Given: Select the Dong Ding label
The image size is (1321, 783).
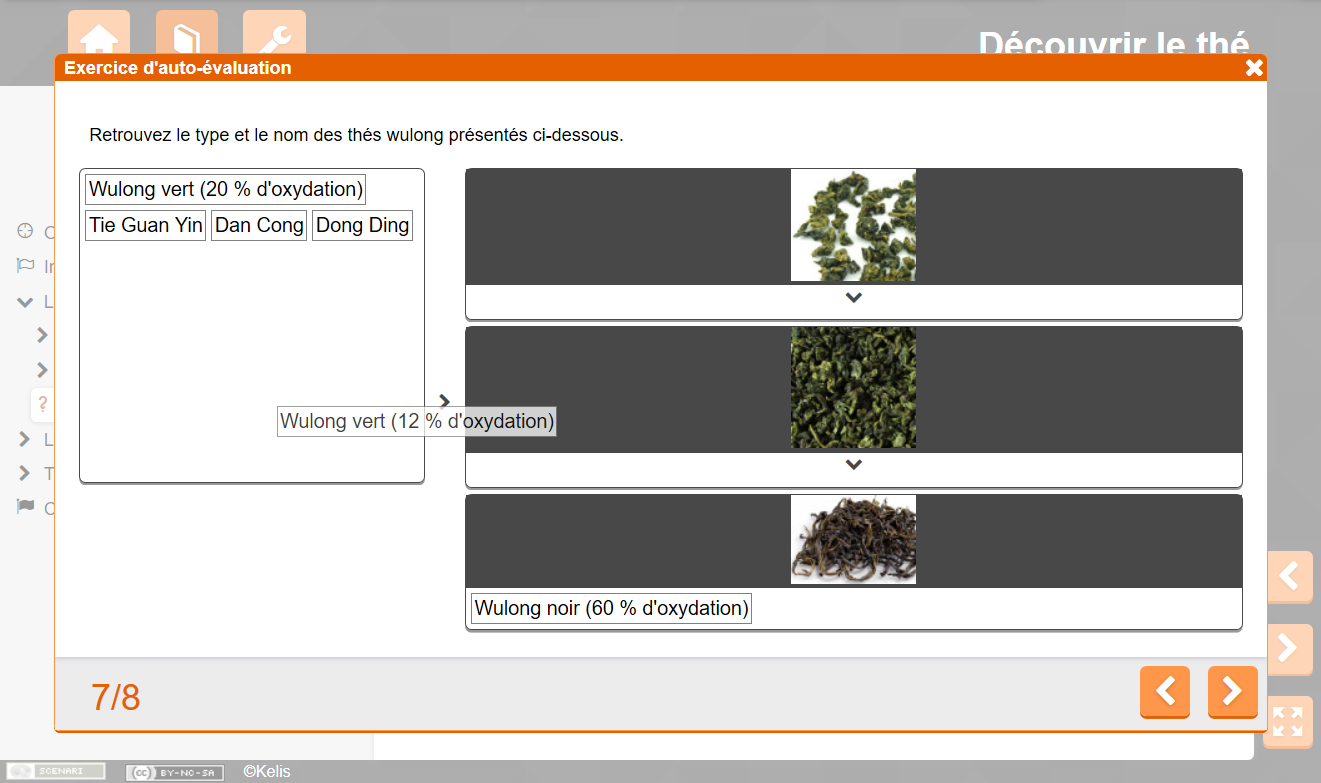Looking at the screenshot, I should (x=362, y=225).
